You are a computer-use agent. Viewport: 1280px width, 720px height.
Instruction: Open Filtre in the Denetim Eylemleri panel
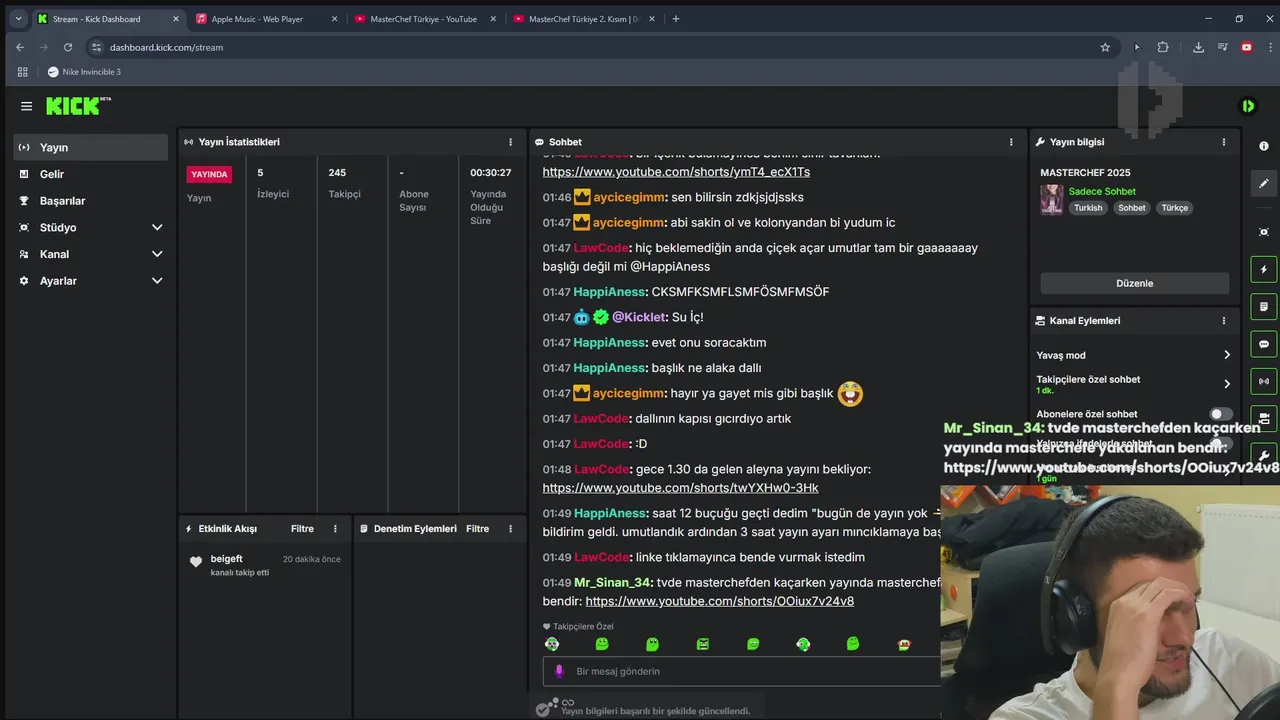click(477, 529)
